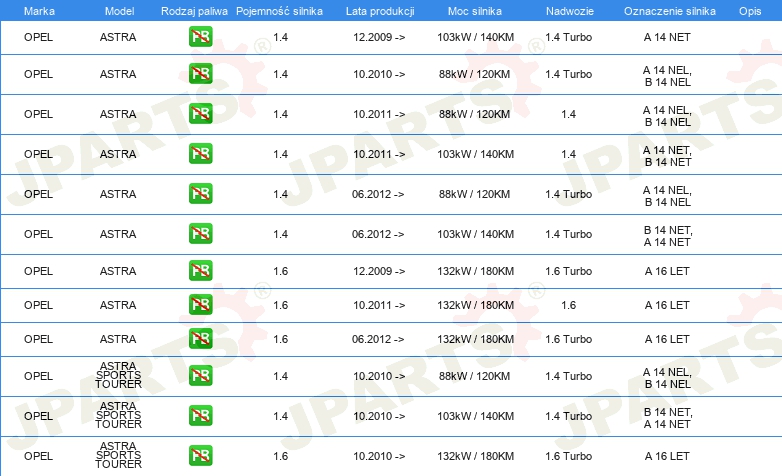Select '88kW / 120KM' in the 06.2012 row
The height and width of the screenshot is (476, 782).
[474, 194]
